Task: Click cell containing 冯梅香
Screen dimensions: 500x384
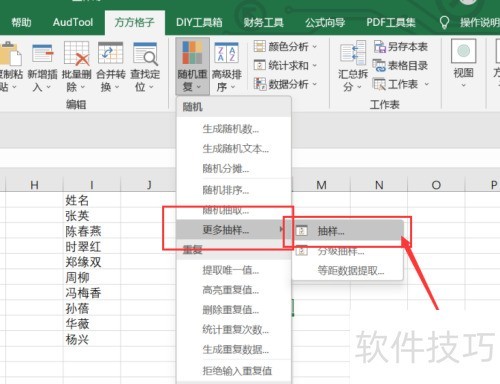Action: (92, 293)
